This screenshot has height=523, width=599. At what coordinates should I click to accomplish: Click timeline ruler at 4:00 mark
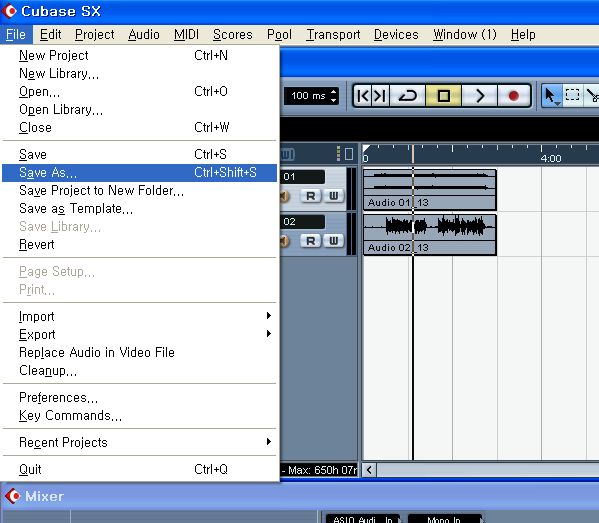(550, 158)
